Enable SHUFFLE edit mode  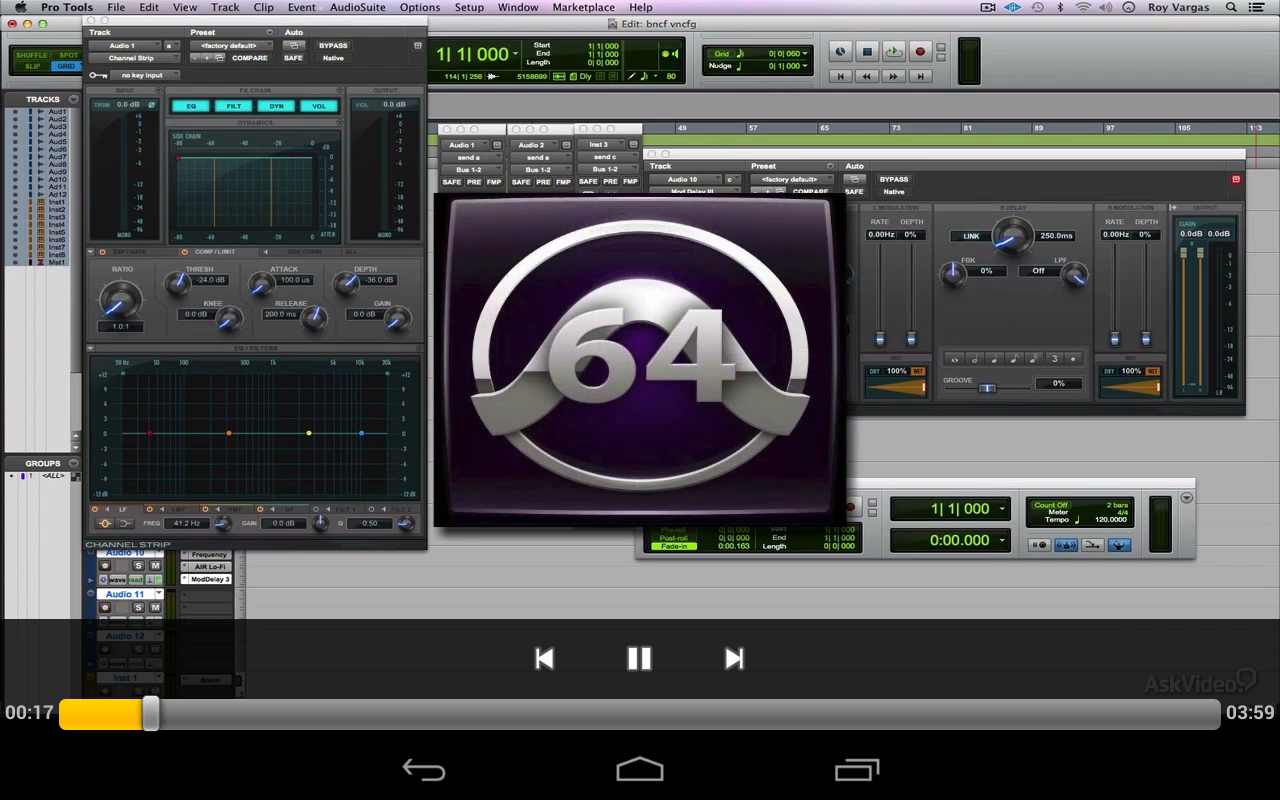[33, 55]
